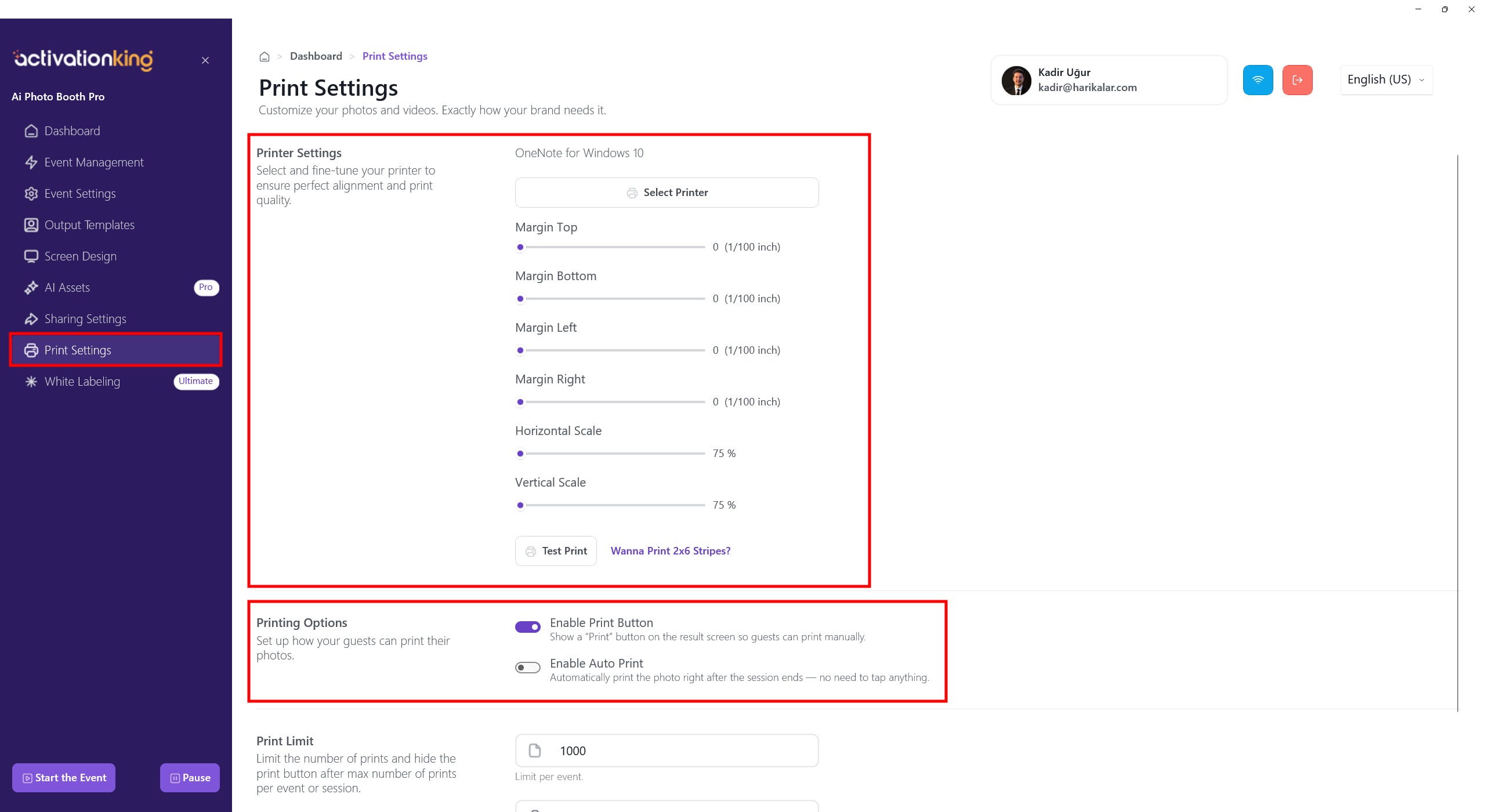Click the Horizontal Scale slider handle
Viewport: 1485px width, 812px height.
tap(520, 454)
